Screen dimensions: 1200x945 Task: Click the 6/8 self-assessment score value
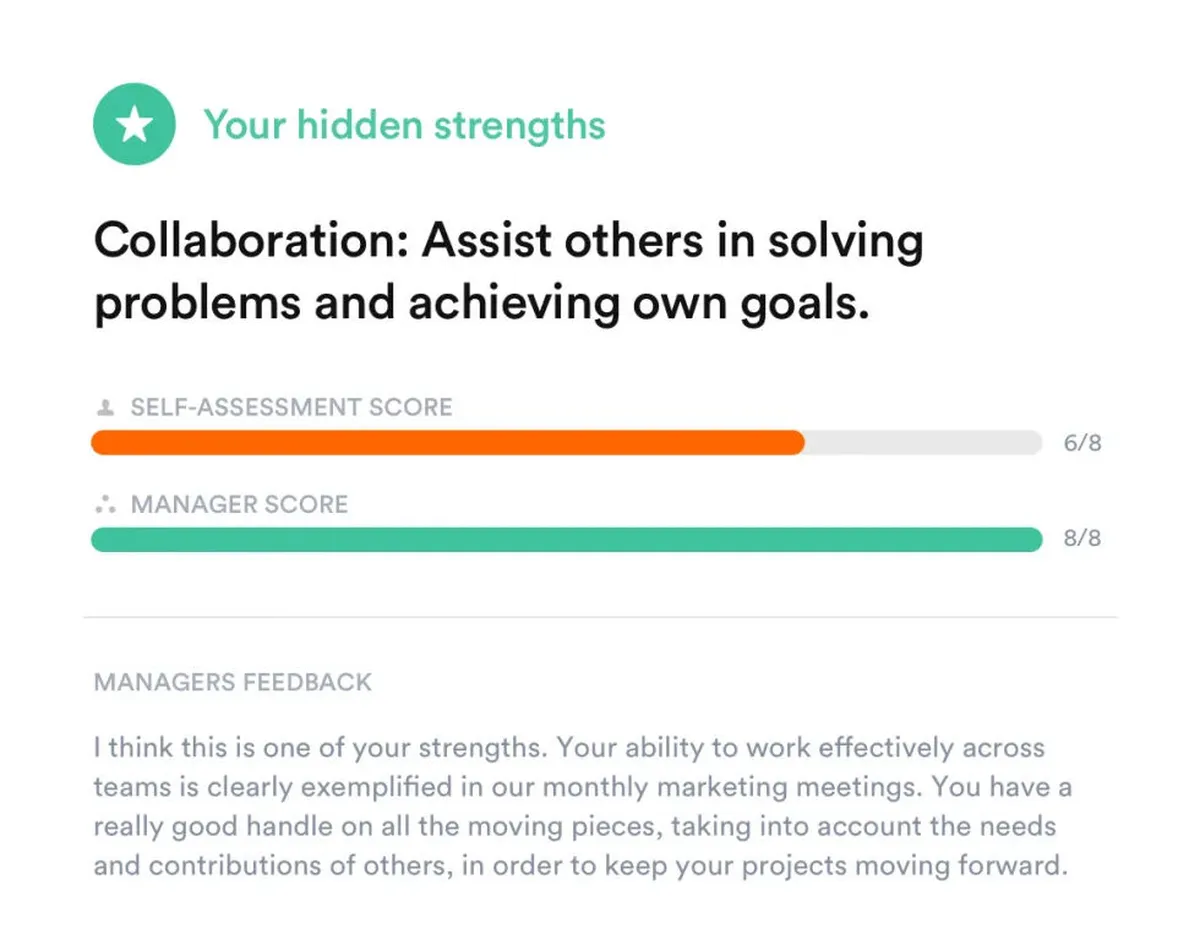click(x=1082, y=444)
